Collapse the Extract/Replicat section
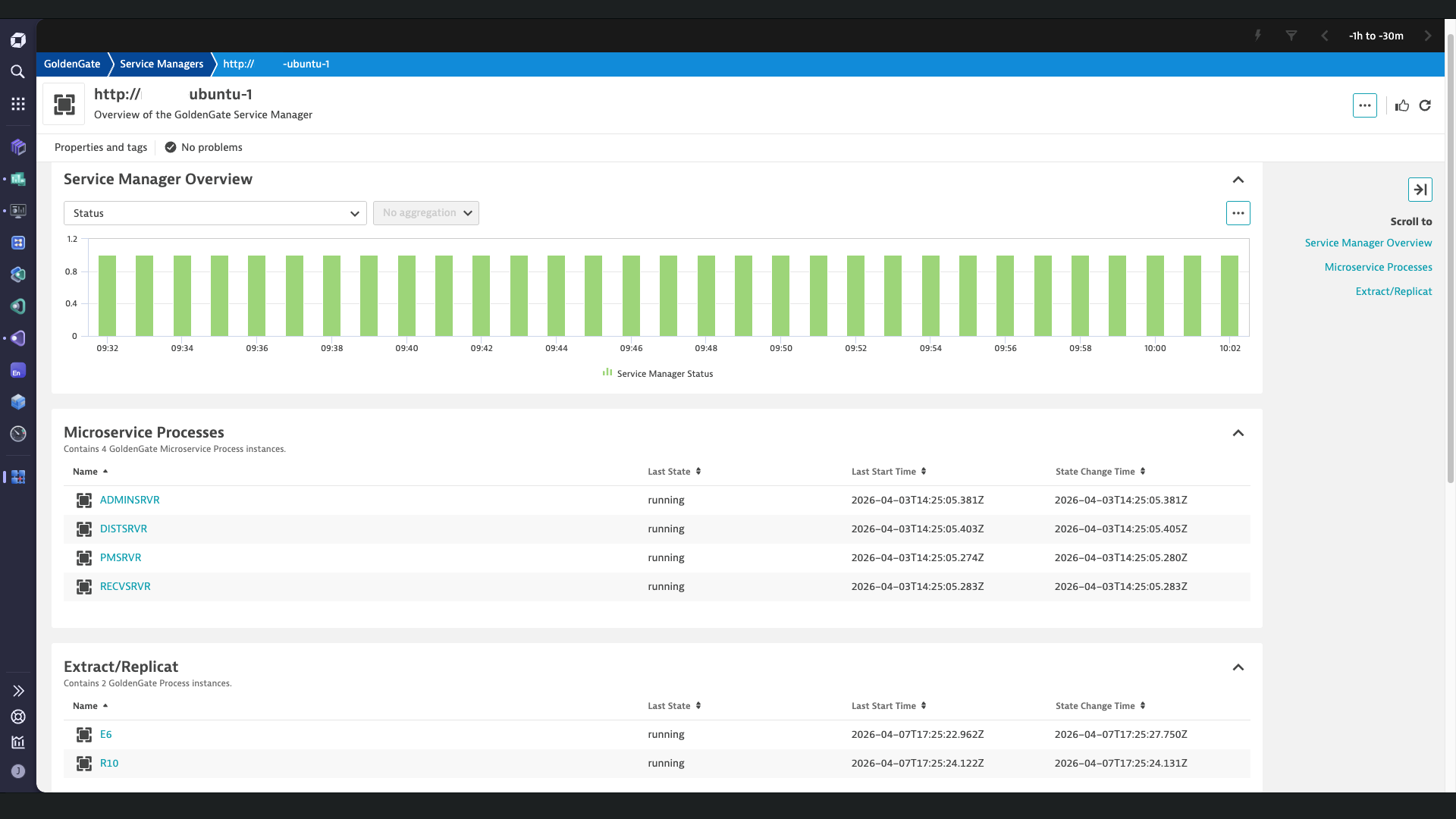Image resolution: width=1456 pixels, height=819 pixels. (x=1238, y=667)
